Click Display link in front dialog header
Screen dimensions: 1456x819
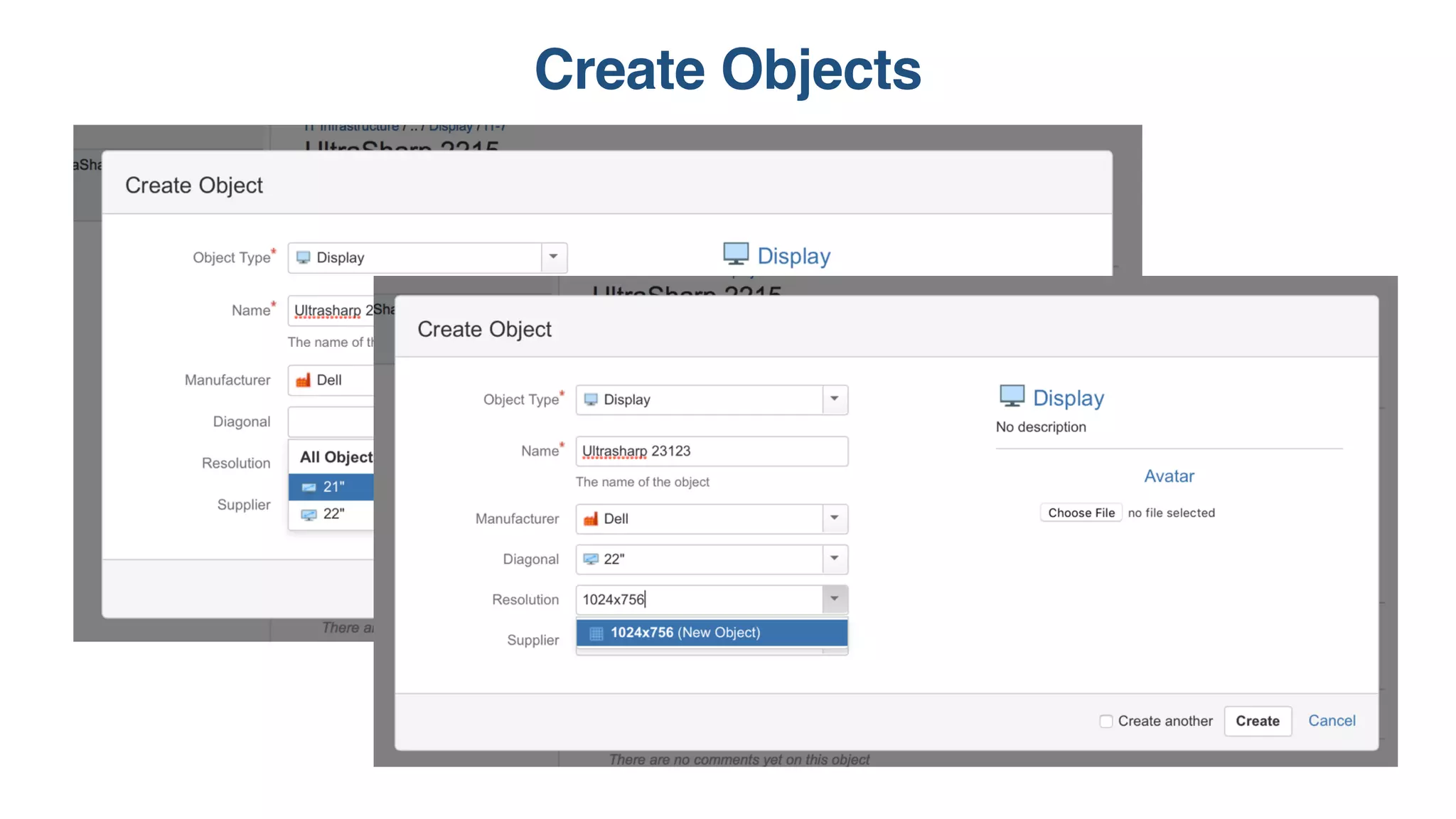[x=1069, y=398]
